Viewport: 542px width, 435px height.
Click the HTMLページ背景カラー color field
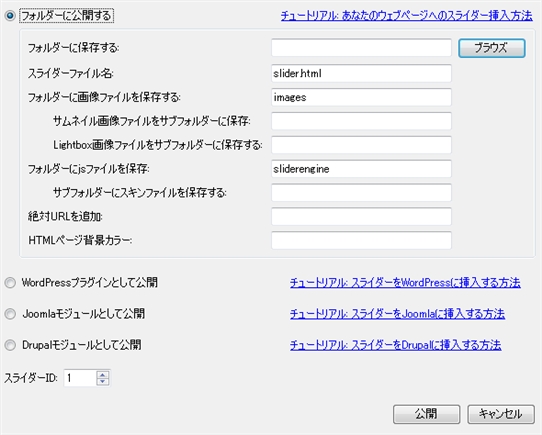[361, 240]
